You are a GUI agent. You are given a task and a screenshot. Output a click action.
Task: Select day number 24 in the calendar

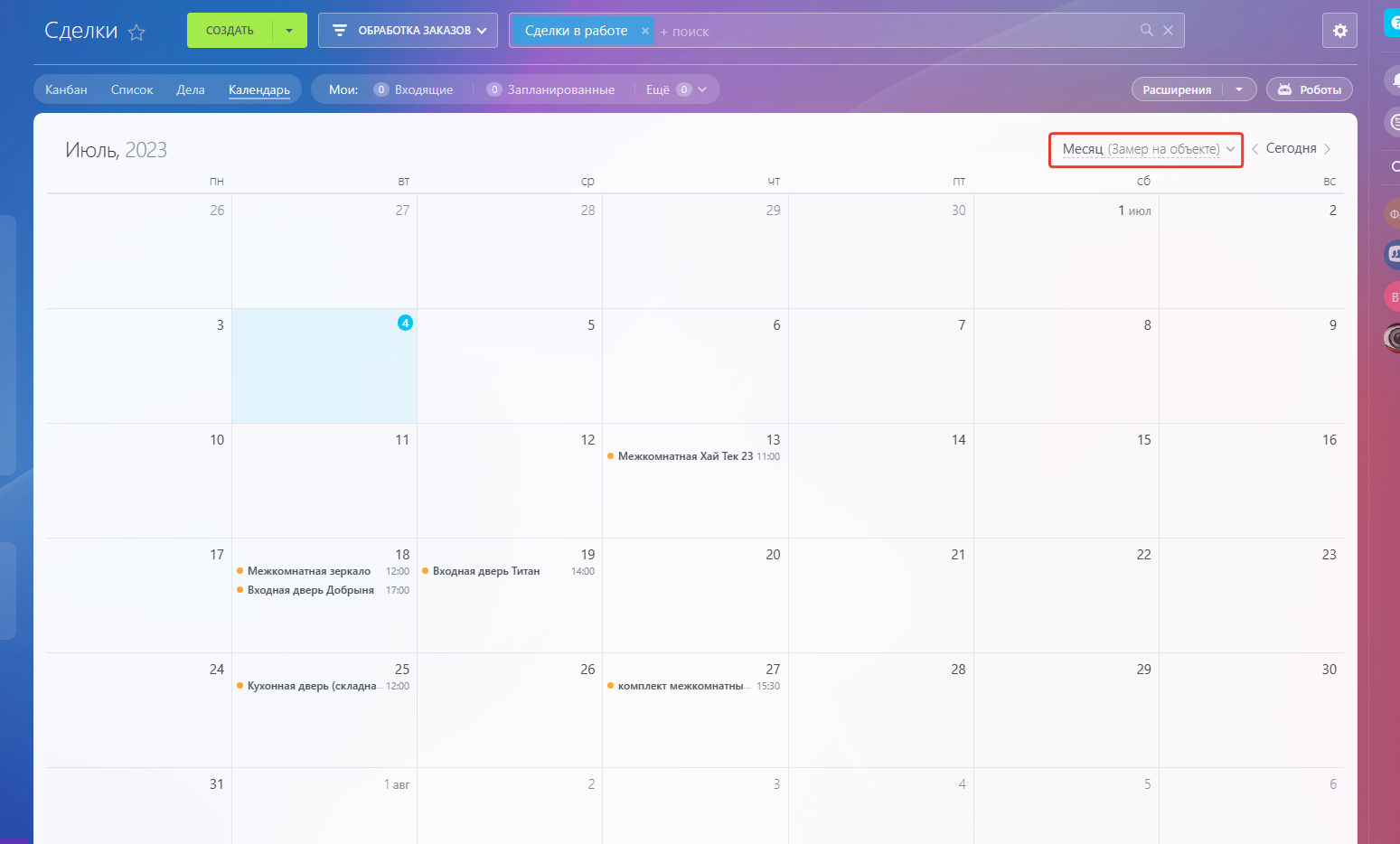pos(217,670)
